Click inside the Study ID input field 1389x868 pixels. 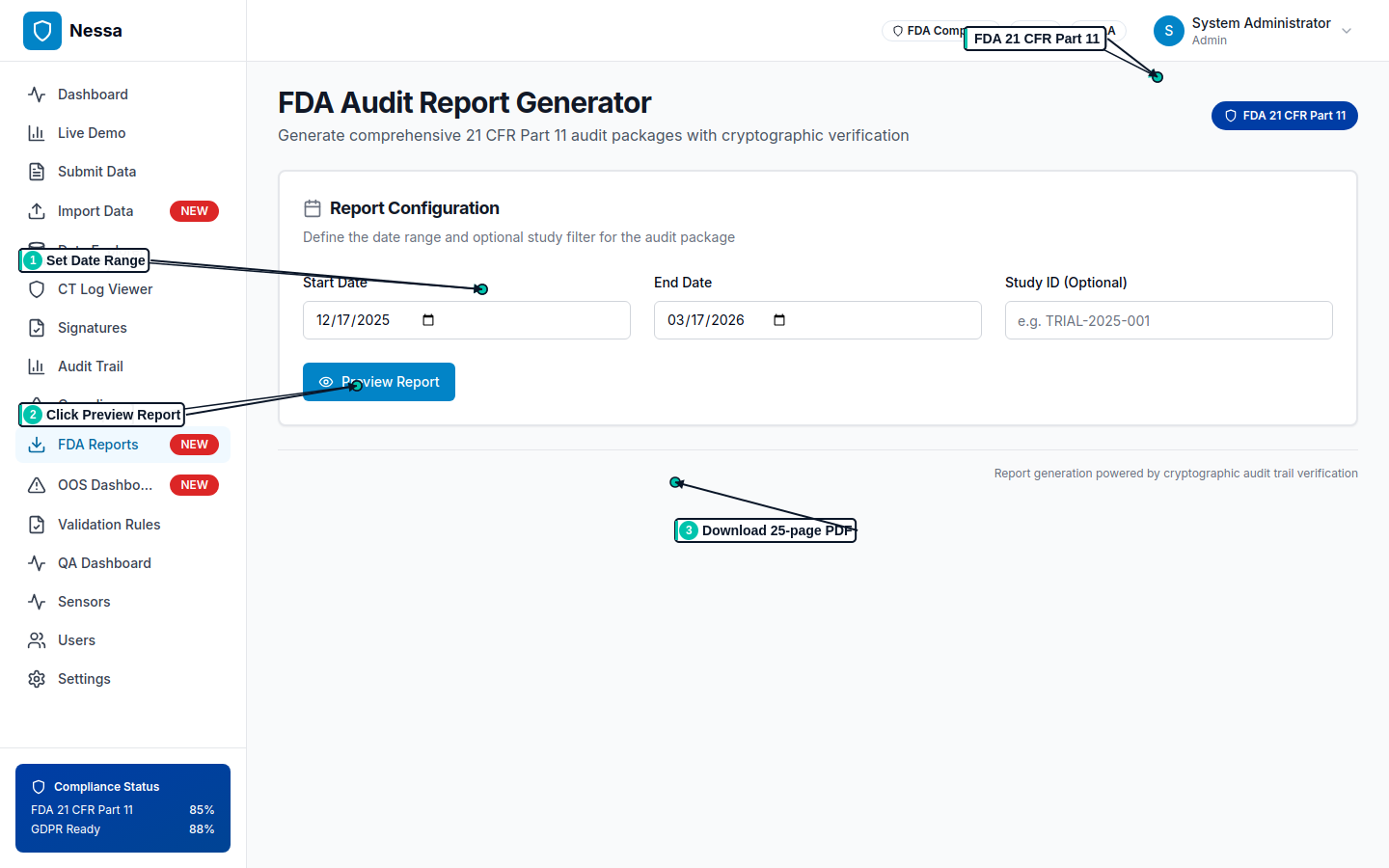click(x=1168, y=319)
